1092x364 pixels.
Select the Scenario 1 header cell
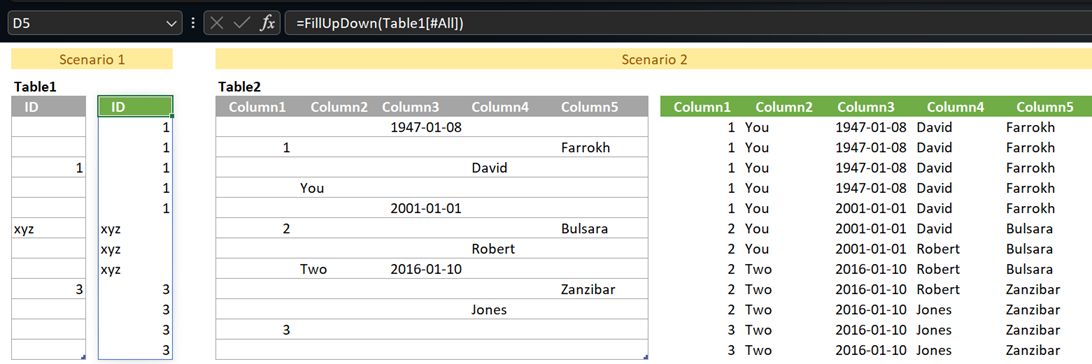[92, 60]
